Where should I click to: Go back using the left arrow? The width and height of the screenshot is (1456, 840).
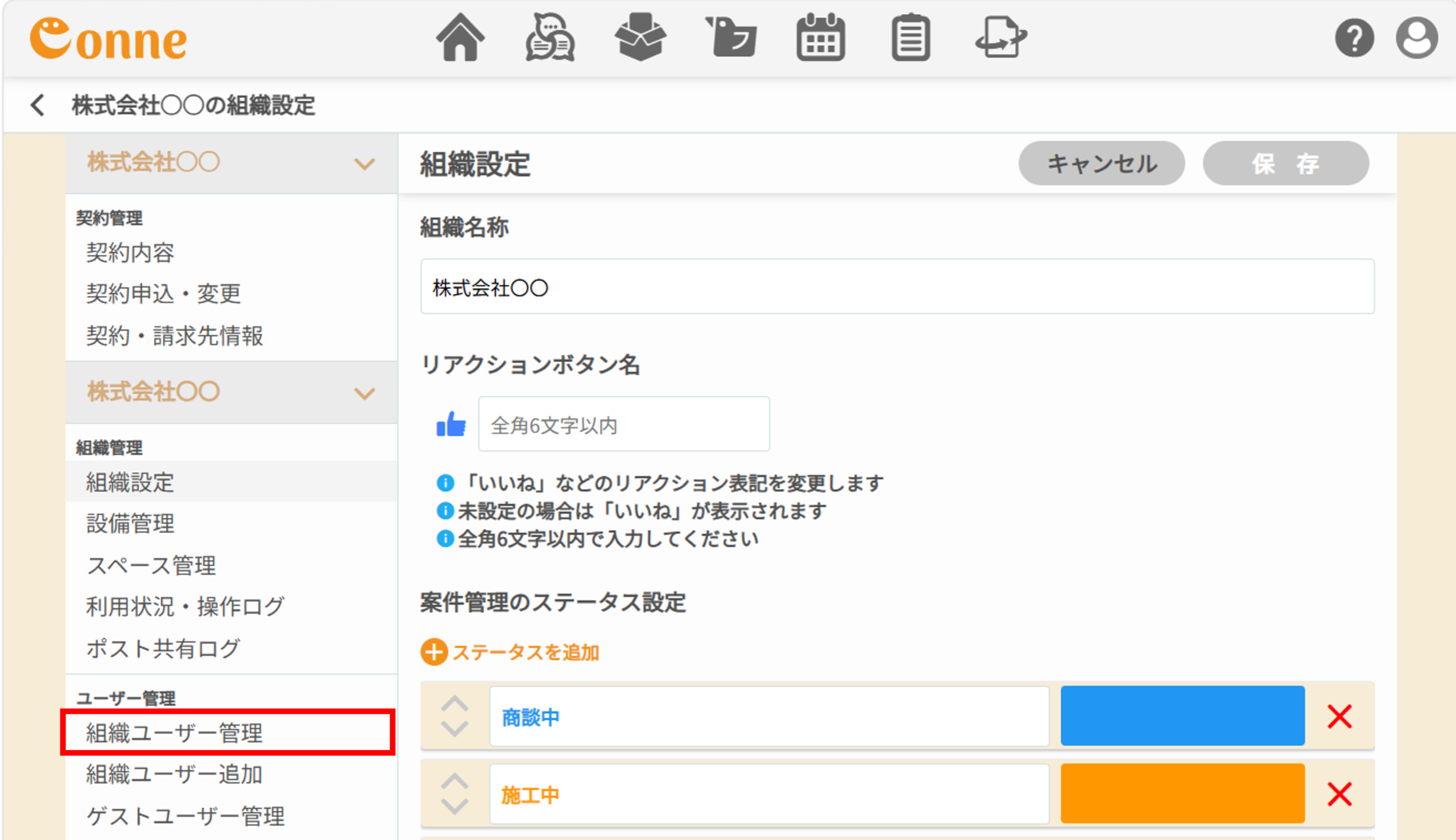[x=38, y=105]
